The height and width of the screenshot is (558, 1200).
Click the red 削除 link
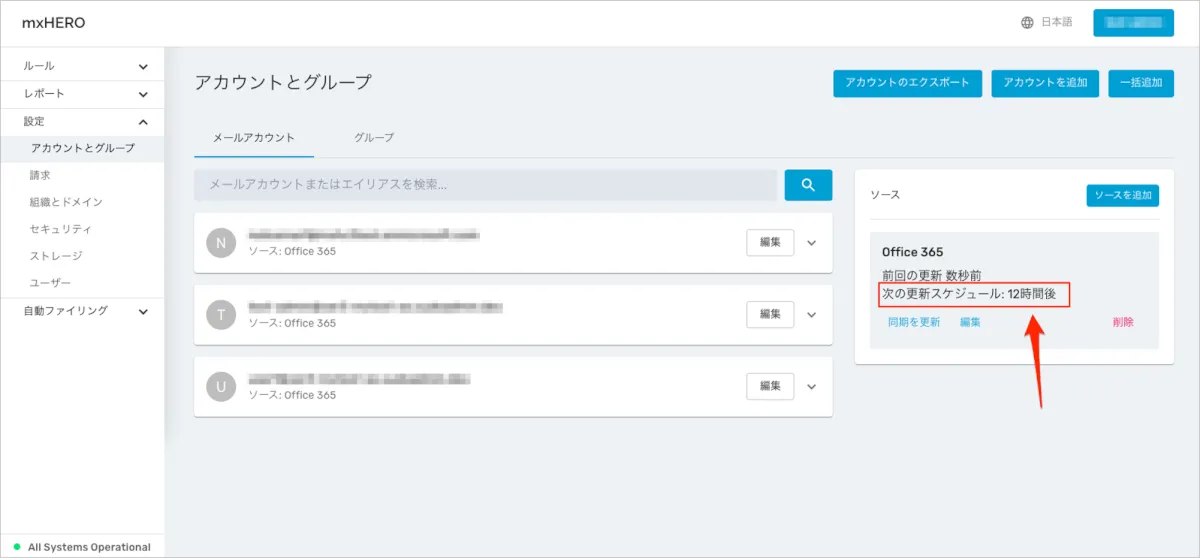[1122, 322]
